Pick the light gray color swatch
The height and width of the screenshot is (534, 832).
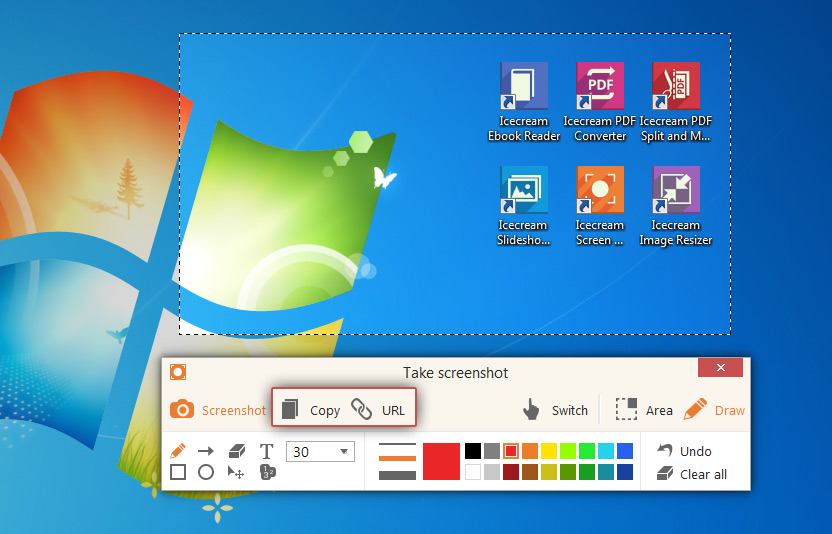pyautogui.click(x=492, y=472)
